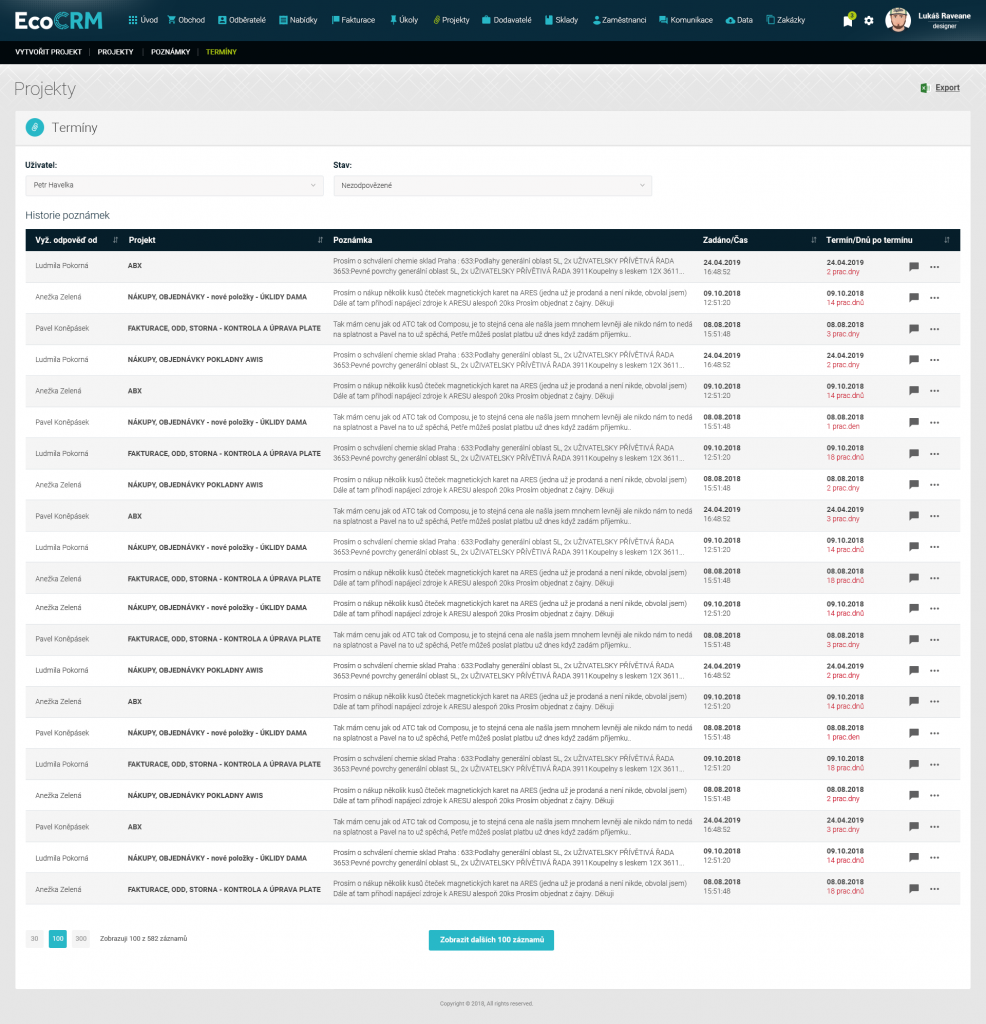Click Lukáš Raveane's profile avatar
The width and height of the screenshot is (986, 1024).
[x=898, y=20]
